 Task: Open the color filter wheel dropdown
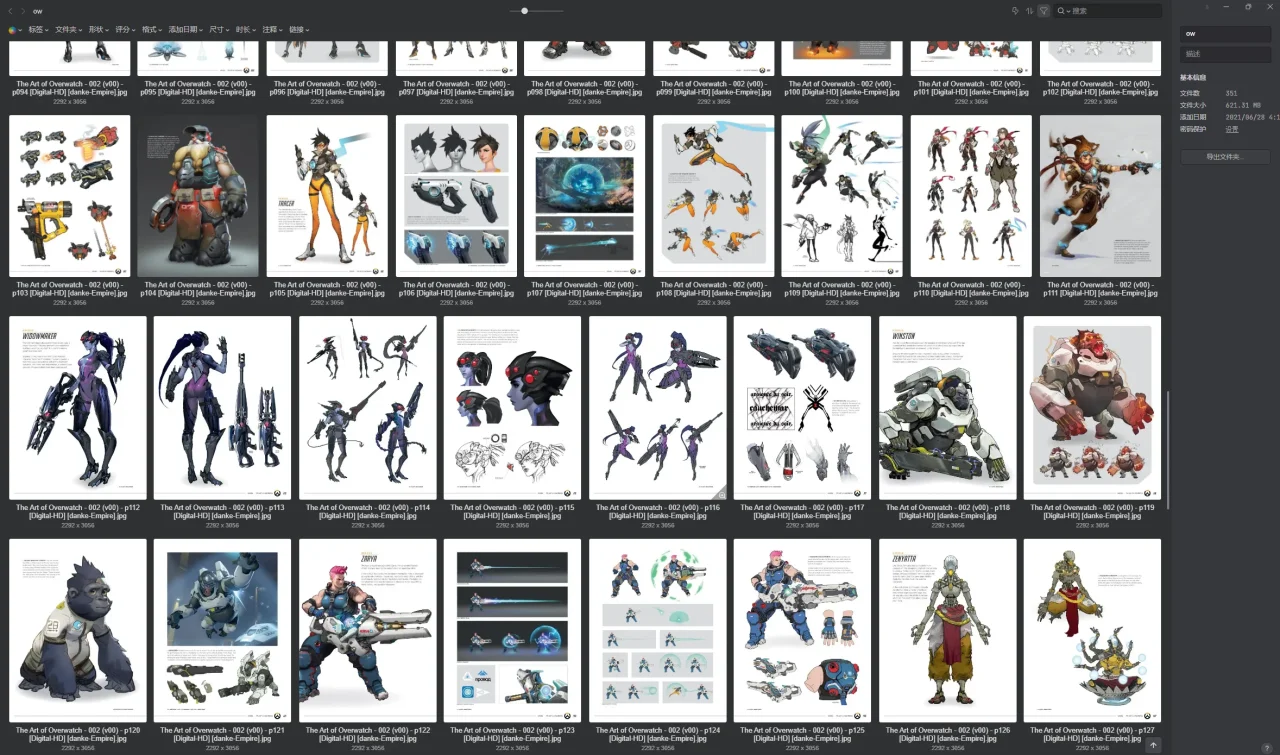(x=14, y=30)
